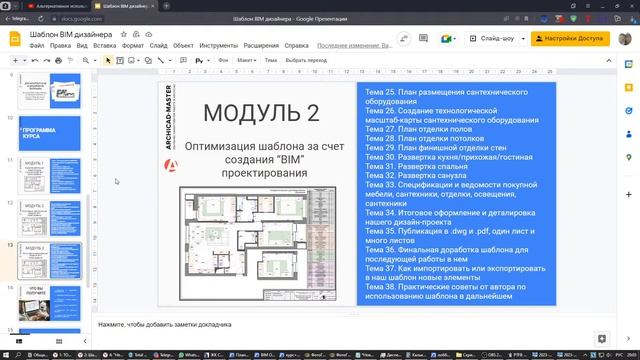
Task: Select slide 11 МОДУЛЬ 1 thumbnail
Action: [x=49, y=176]
